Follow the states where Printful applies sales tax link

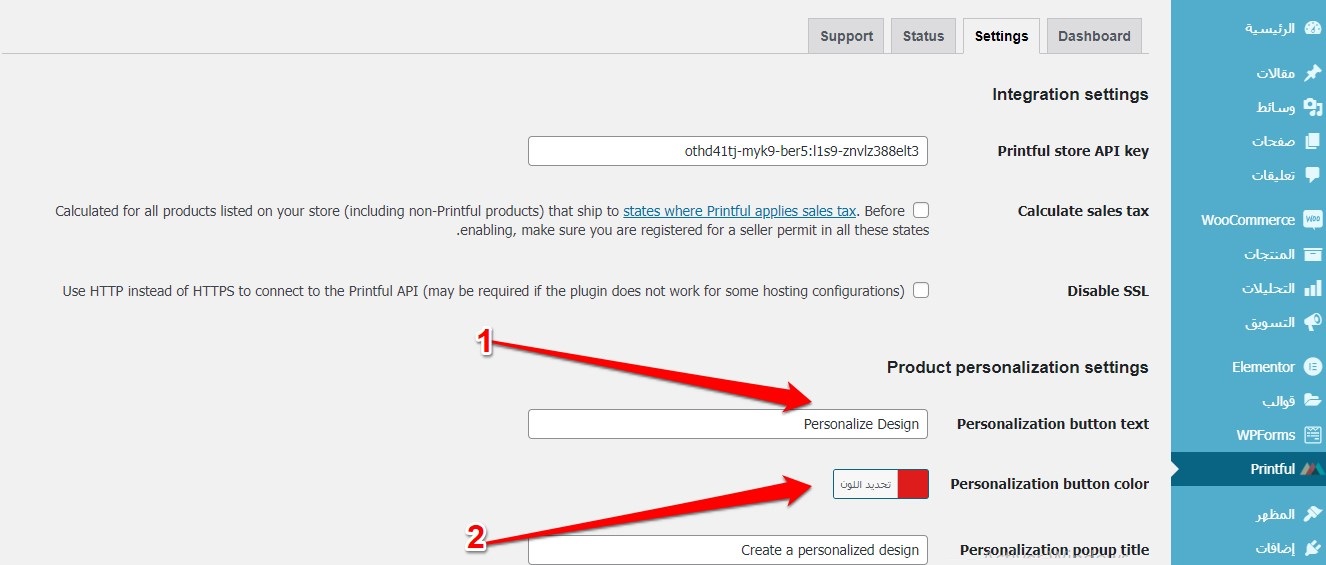[739, 211]
